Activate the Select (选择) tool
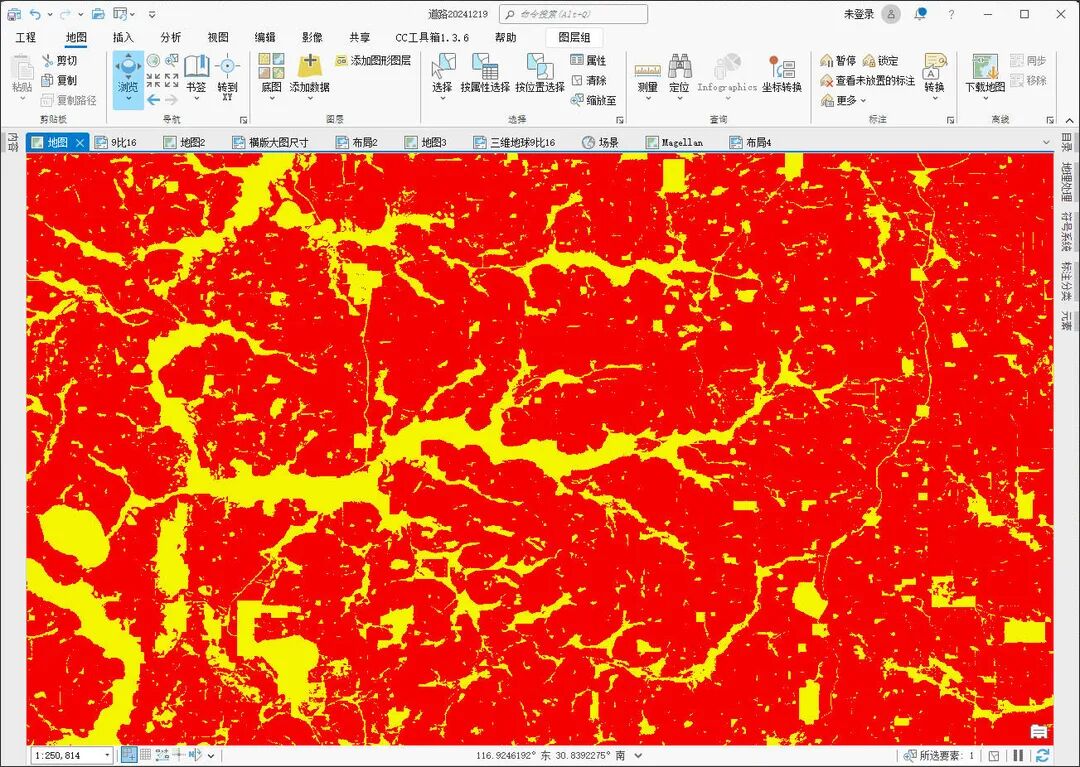 pyautogui.click(x=442, y=76)
